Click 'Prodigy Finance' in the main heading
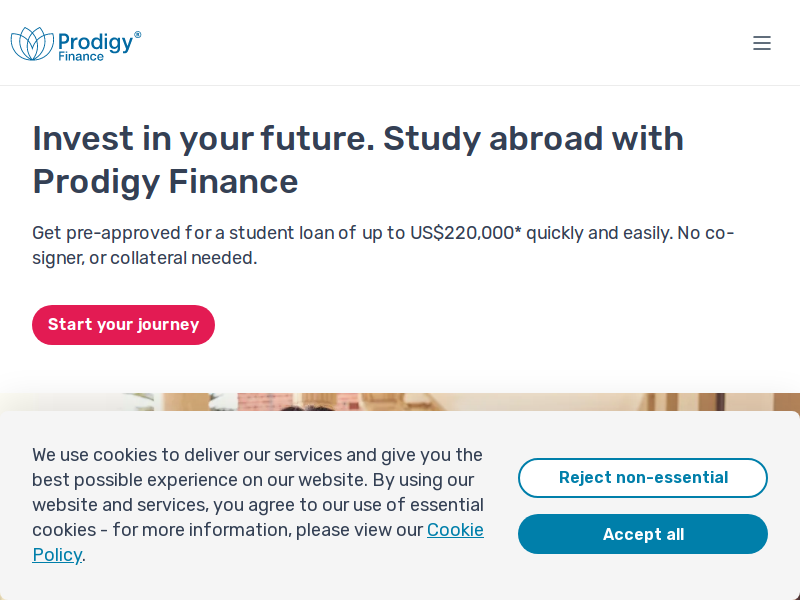Screen dimensions: 800x600 [165, 182]
